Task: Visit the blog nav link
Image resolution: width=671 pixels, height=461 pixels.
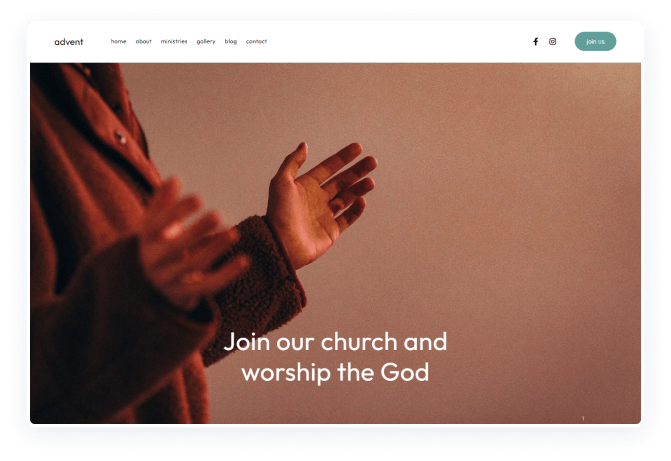Action: tap(231, 42)
